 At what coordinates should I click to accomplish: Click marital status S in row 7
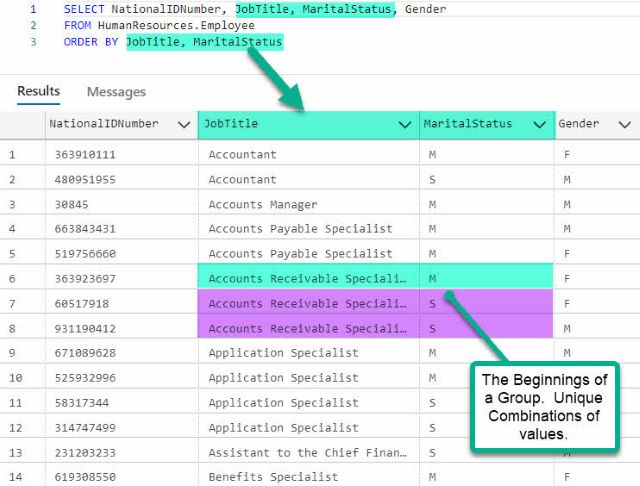433,304
